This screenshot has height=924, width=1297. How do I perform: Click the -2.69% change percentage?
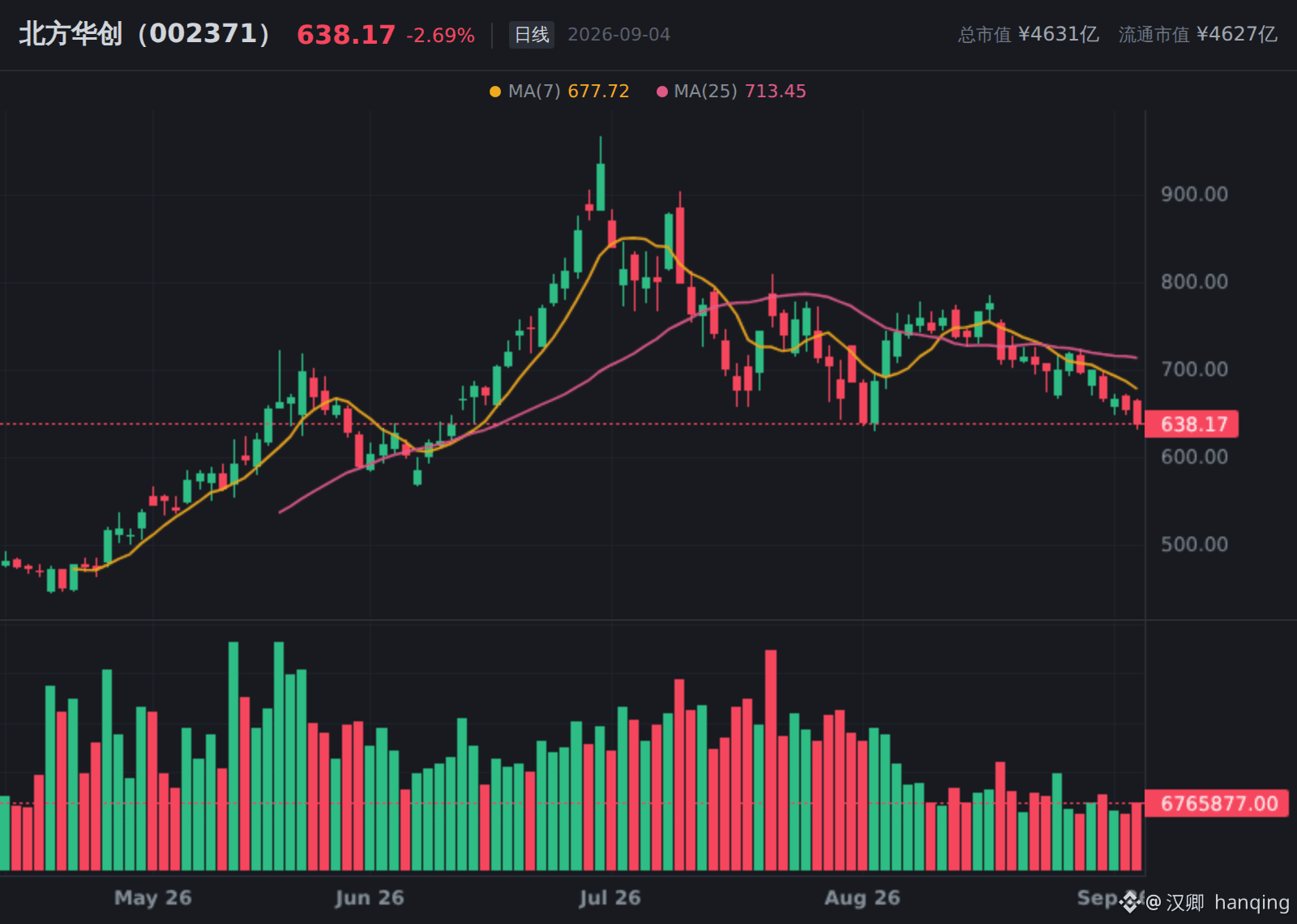[x=440, y=36]
